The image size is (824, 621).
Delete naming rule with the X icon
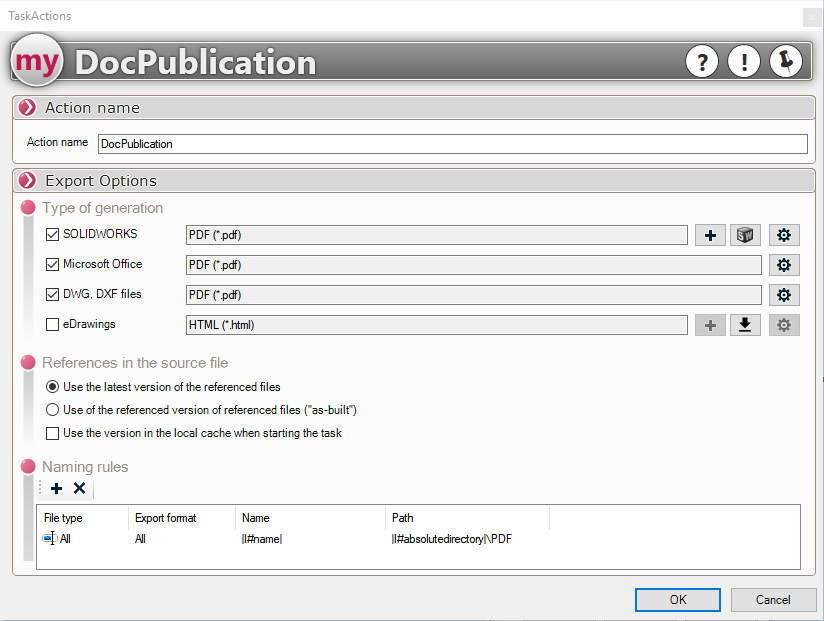tap(79, 489)
